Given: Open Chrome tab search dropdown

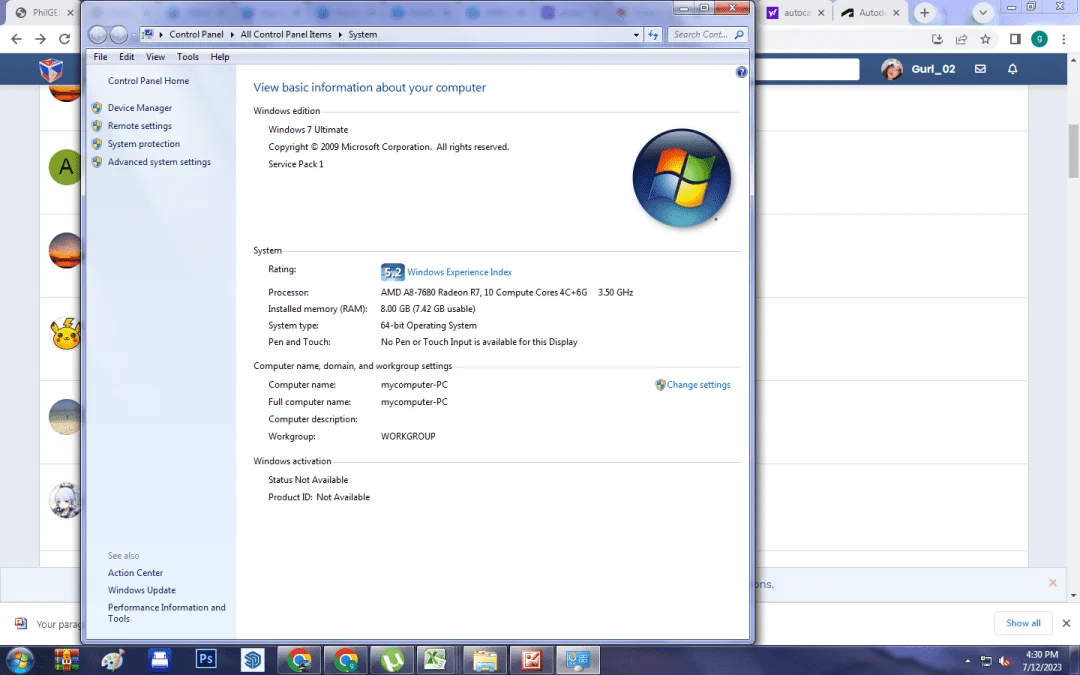Looking at the screenshot, I should coord(983,12).
